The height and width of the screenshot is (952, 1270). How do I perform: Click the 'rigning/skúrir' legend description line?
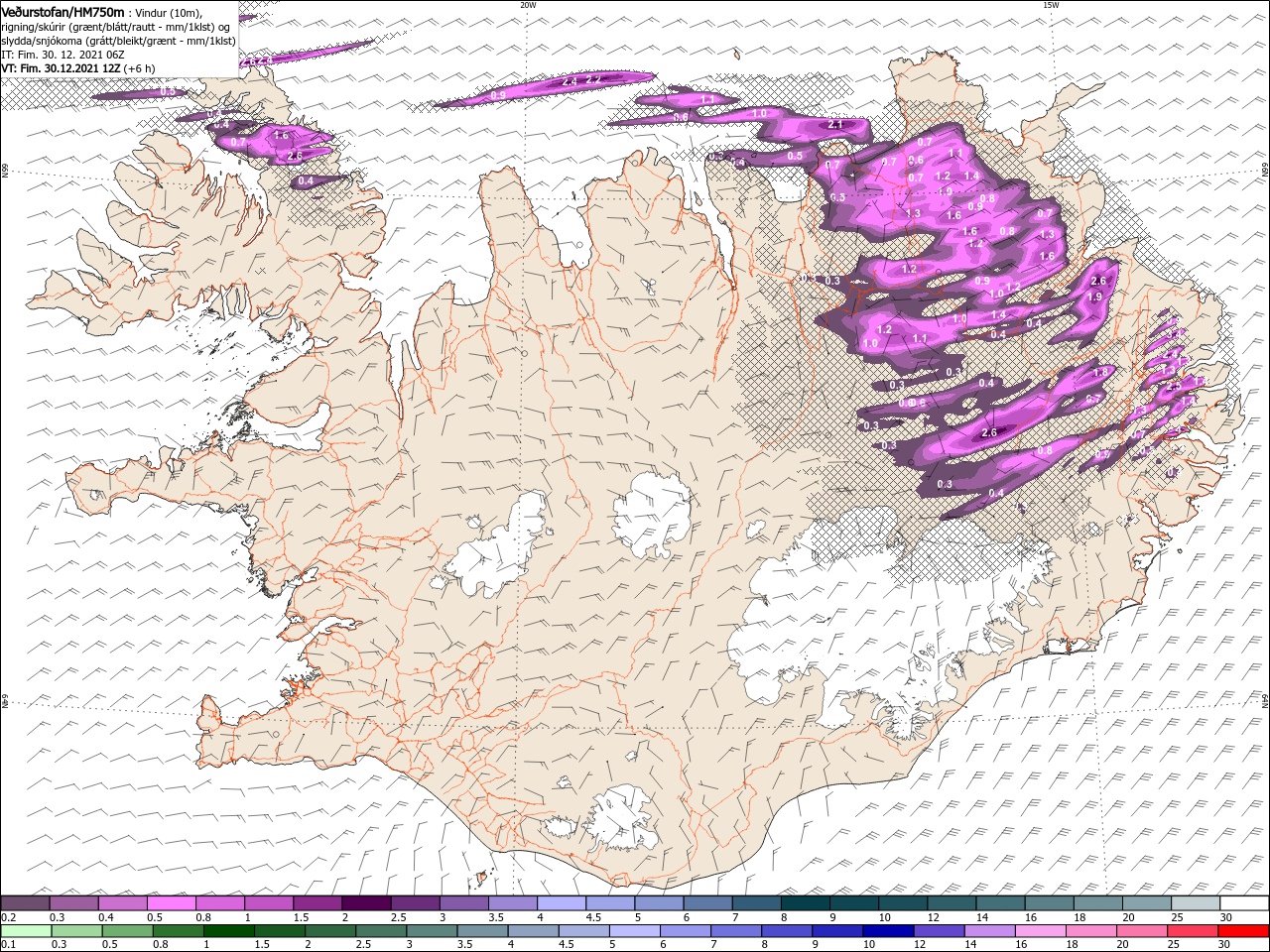[x=117, y=27]
